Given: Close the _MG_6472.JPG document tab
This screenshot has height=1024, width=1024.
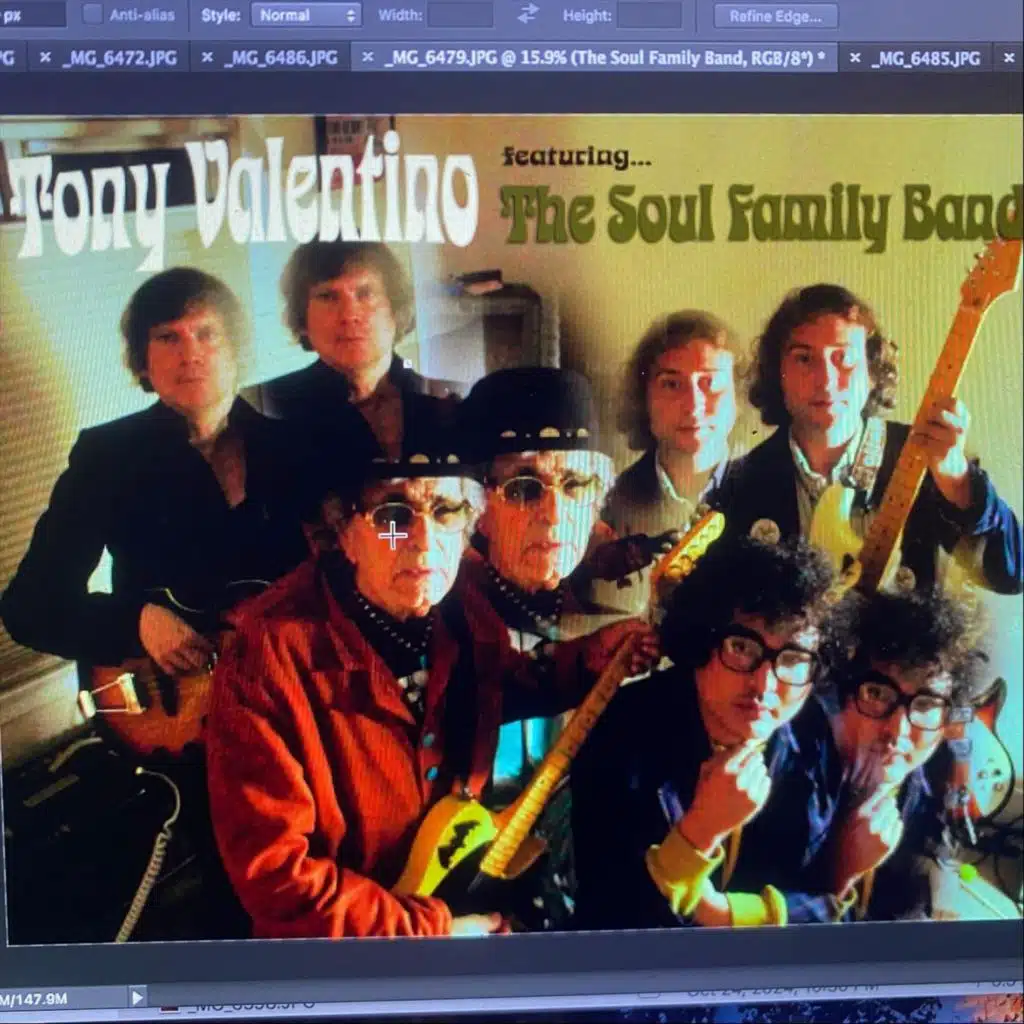Looking at the screenshot, I should (x=45, y=58).
